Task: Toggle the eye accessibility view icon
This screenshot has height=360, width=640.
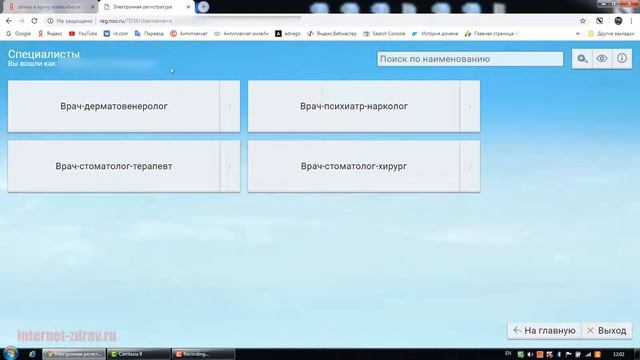Action: click(x=602, y=59)
